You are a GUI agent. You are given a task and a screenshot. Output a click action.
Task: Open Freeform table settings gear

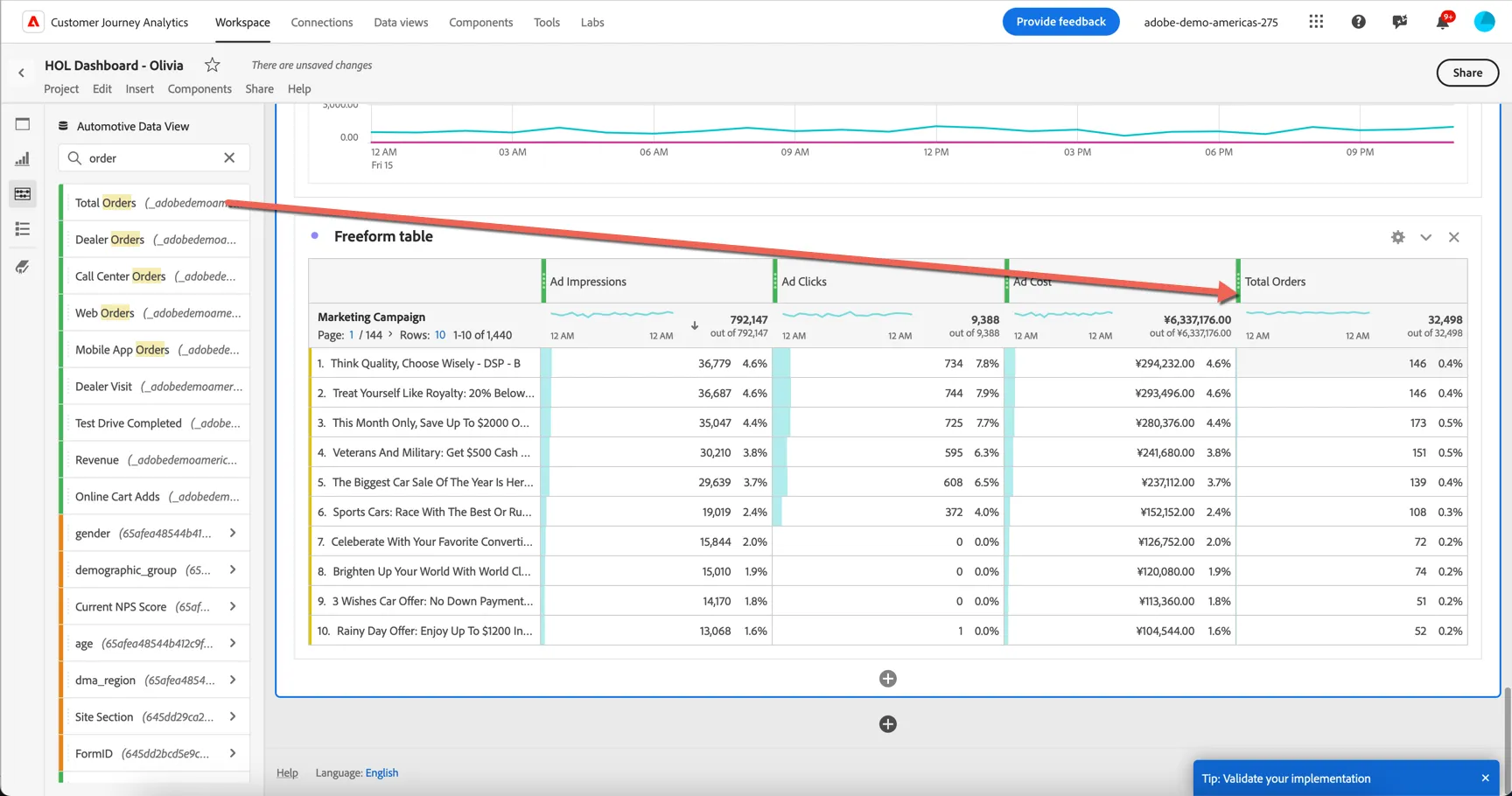1397,237
